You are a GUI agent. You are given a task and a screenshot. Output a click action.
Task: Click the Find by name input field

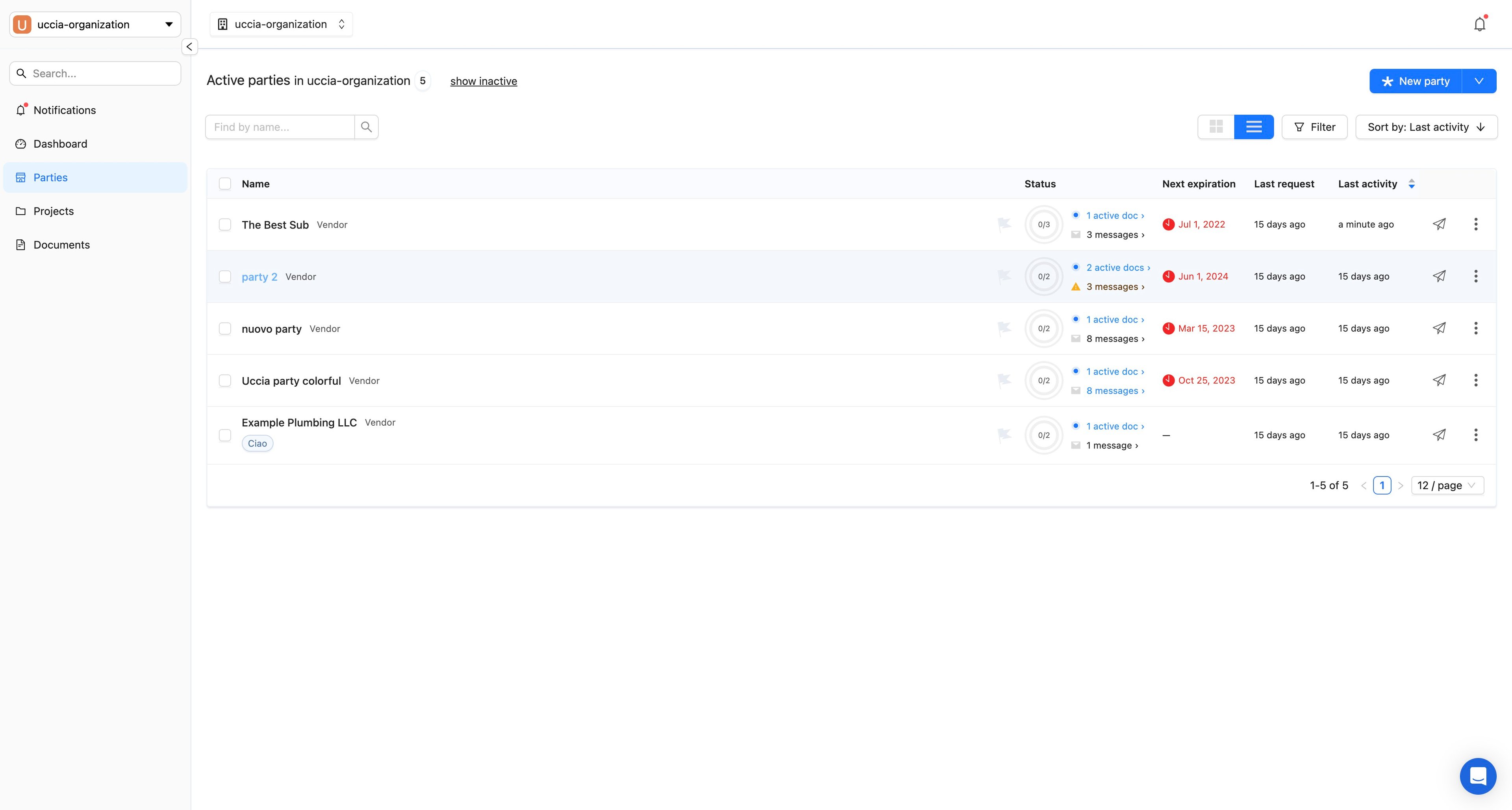click(280, 127)
